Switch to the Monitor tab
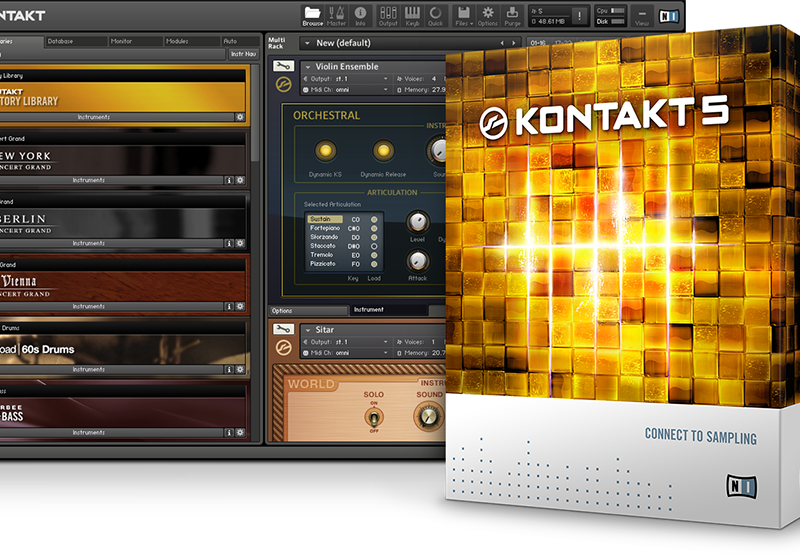 [x=135, y=41]
